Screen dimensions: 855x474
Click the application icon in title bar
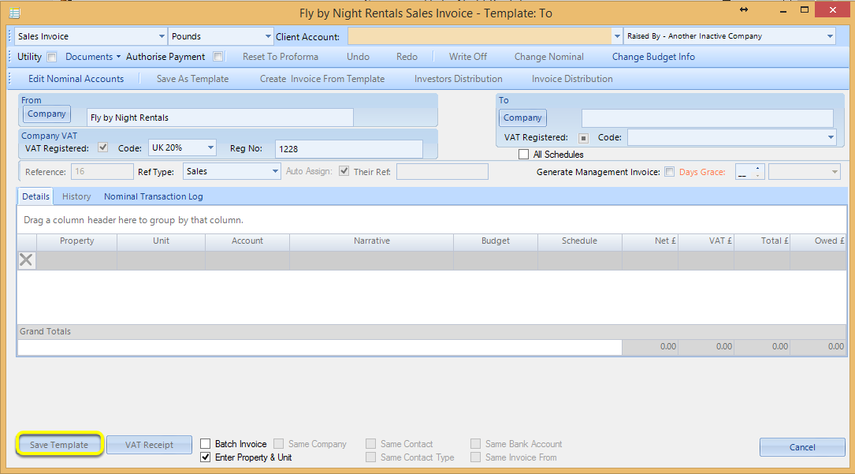tap(15, 13)
